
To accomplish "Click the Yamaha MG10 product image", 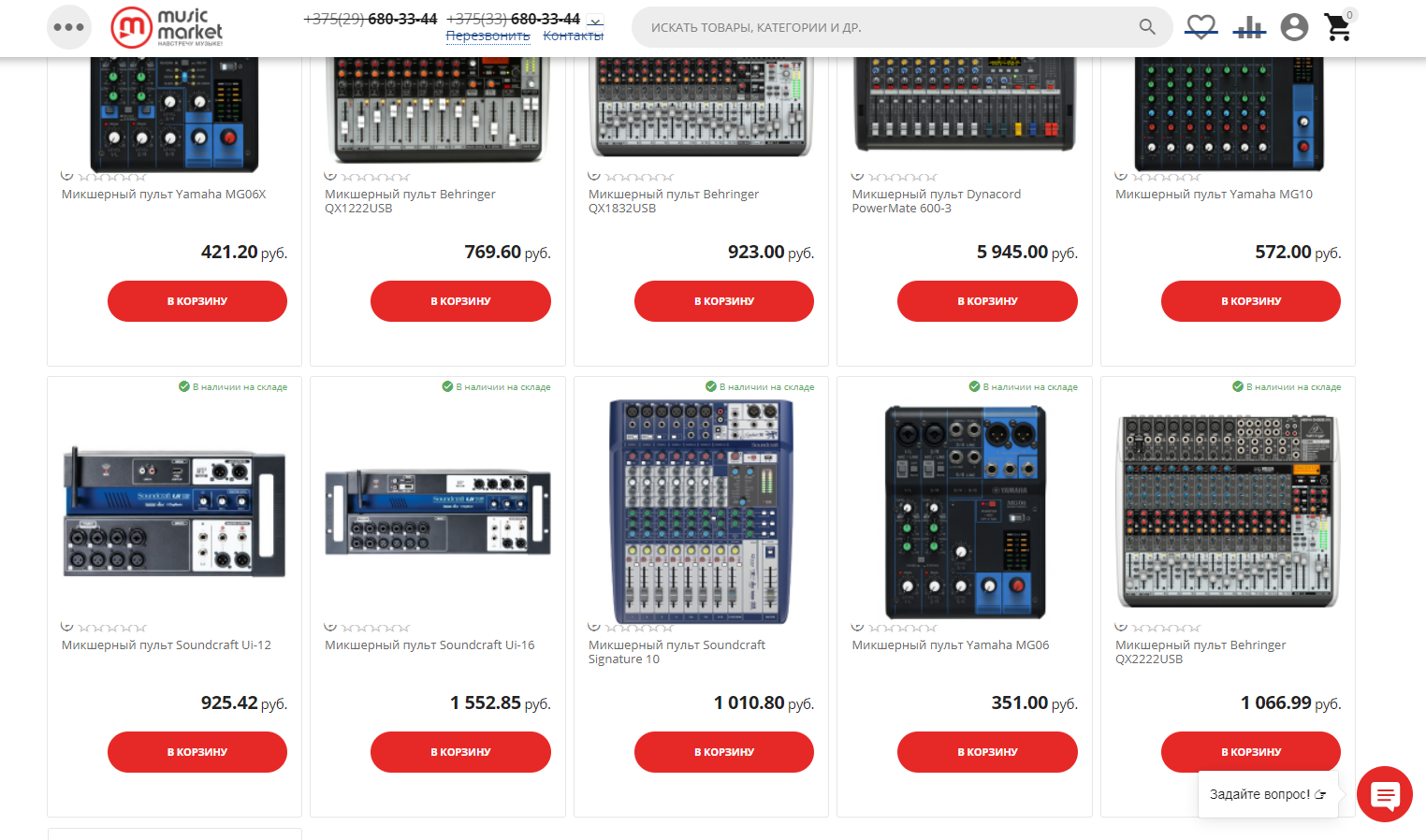I will click(x=1228, y=114).
